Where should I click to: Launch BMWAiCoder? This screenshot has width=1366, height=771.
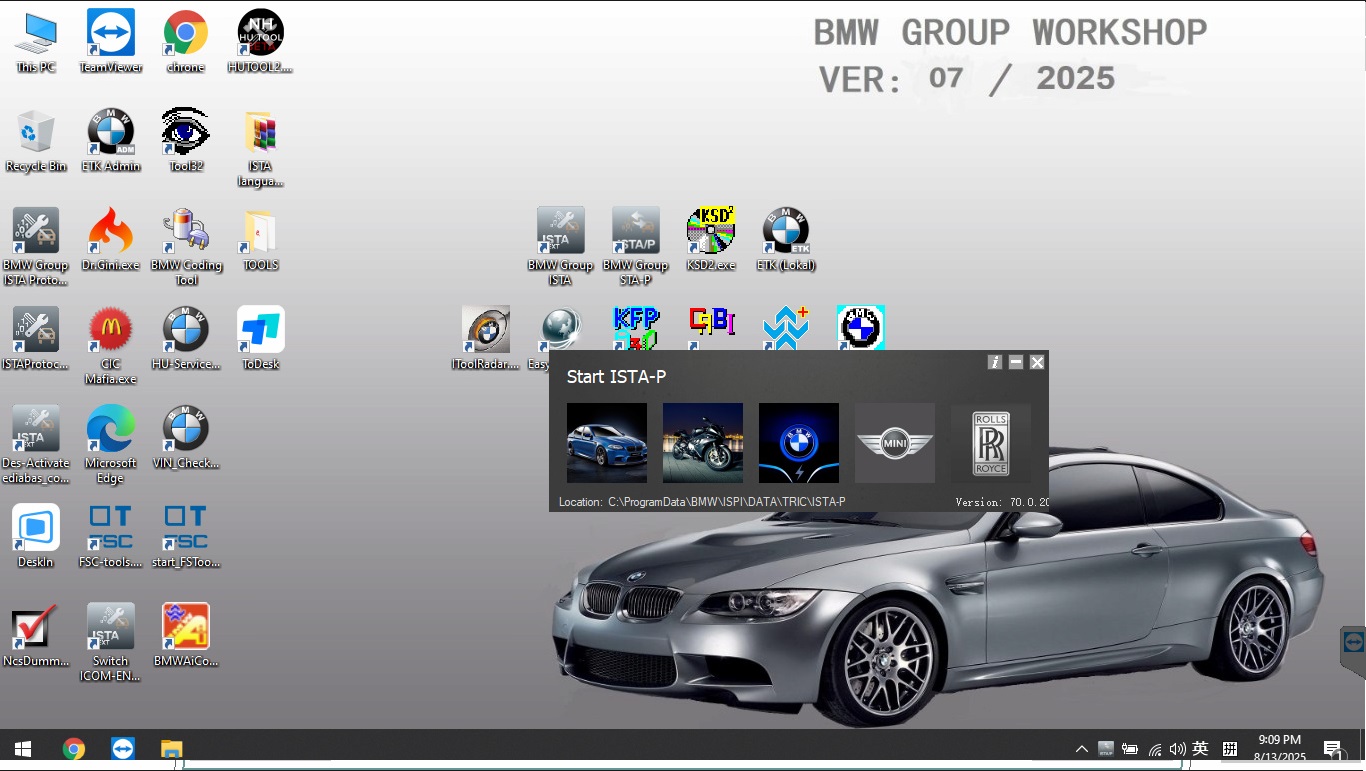[x=186, y=625]
